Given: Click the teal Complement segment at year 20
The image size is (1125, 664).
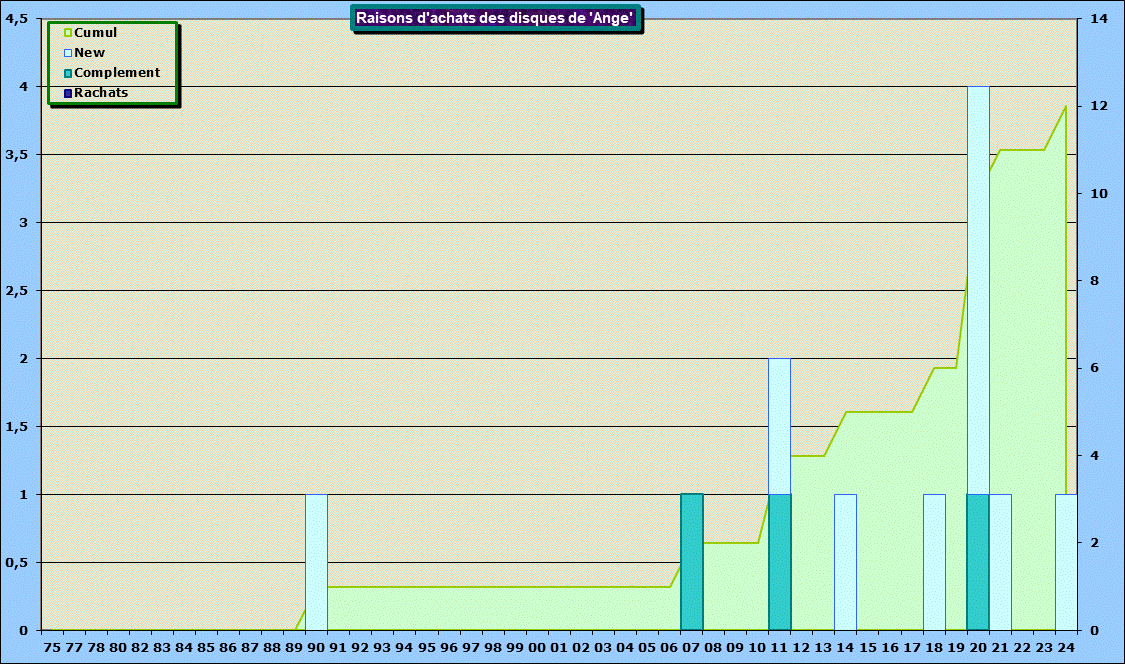Looking at the screenshot, I should (978, 562).
